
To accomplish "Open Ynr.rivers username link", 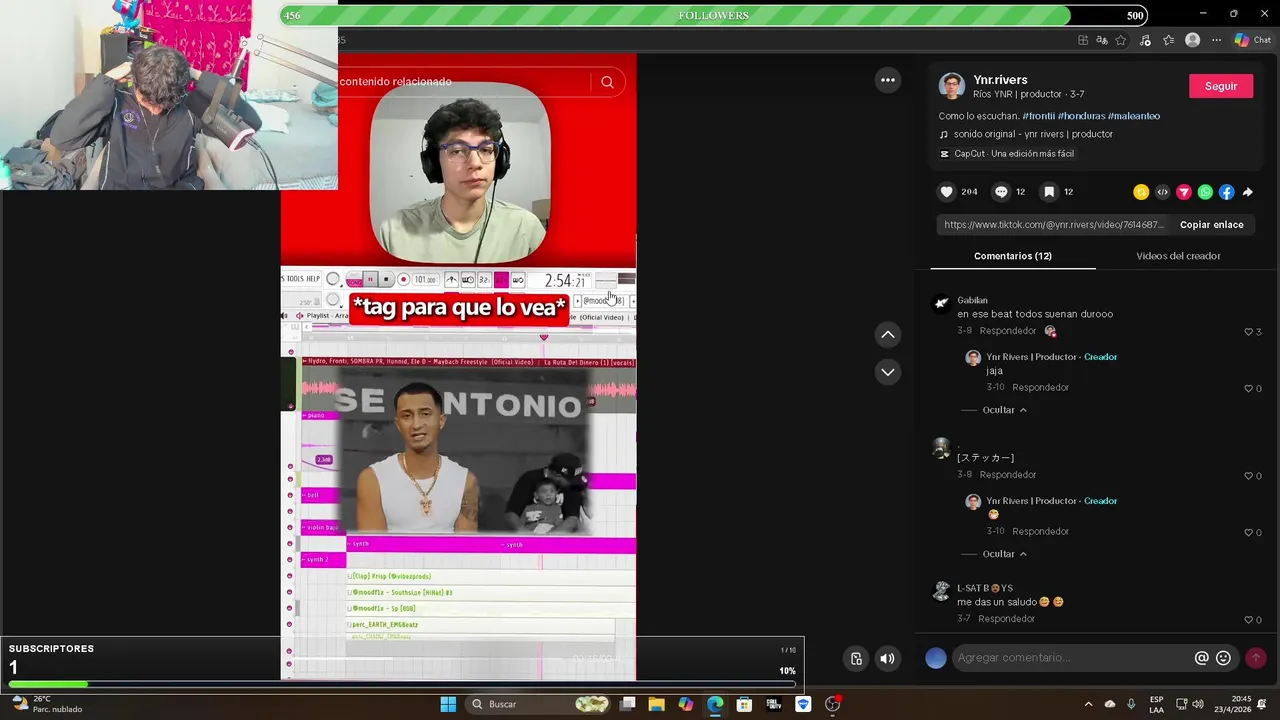I will pos(1000,80).
